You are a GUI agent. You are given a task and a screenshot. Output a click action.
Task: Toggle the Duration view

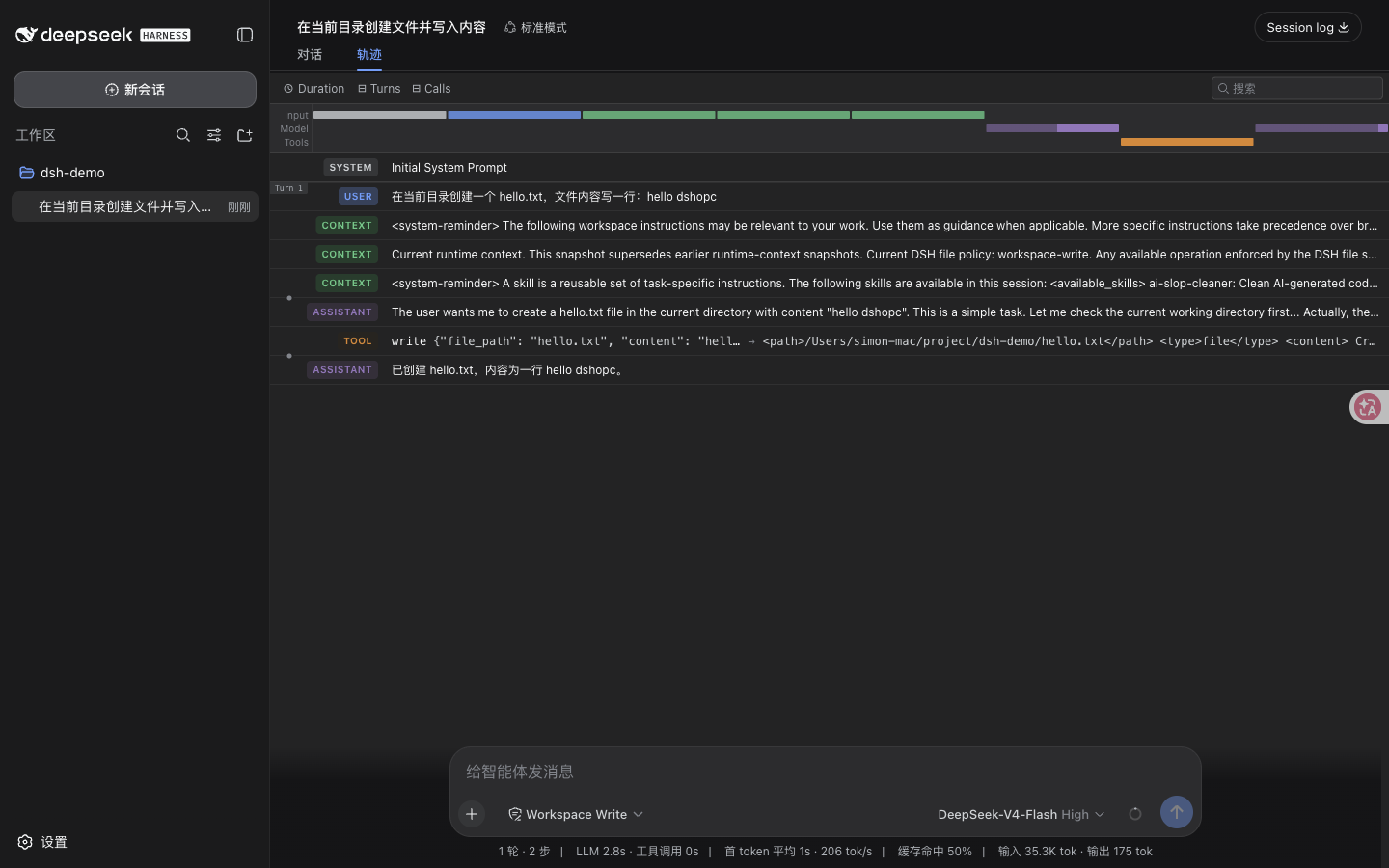click(x=314, y=88)
